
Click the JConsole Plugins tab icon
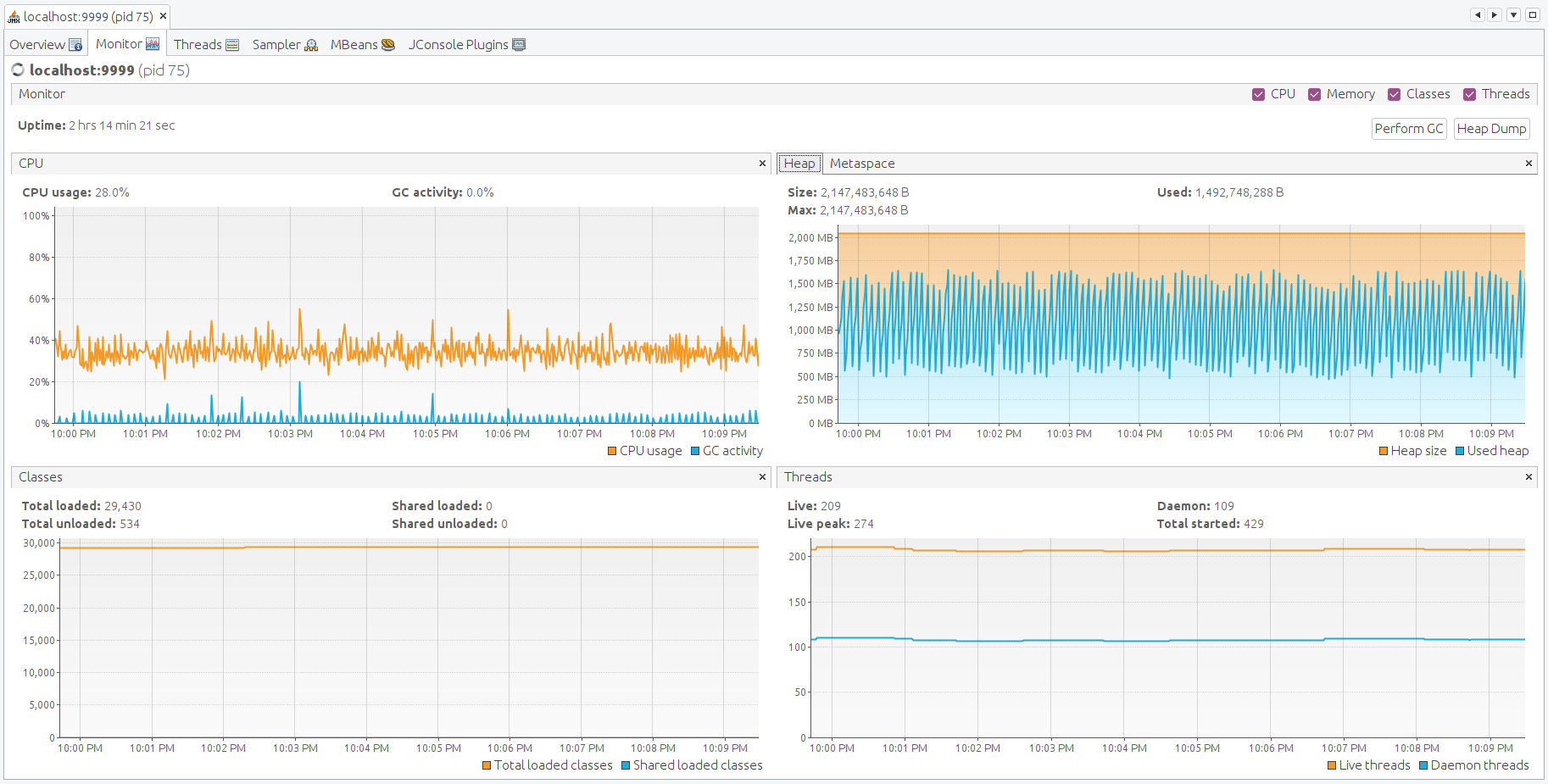pos(519,45)
